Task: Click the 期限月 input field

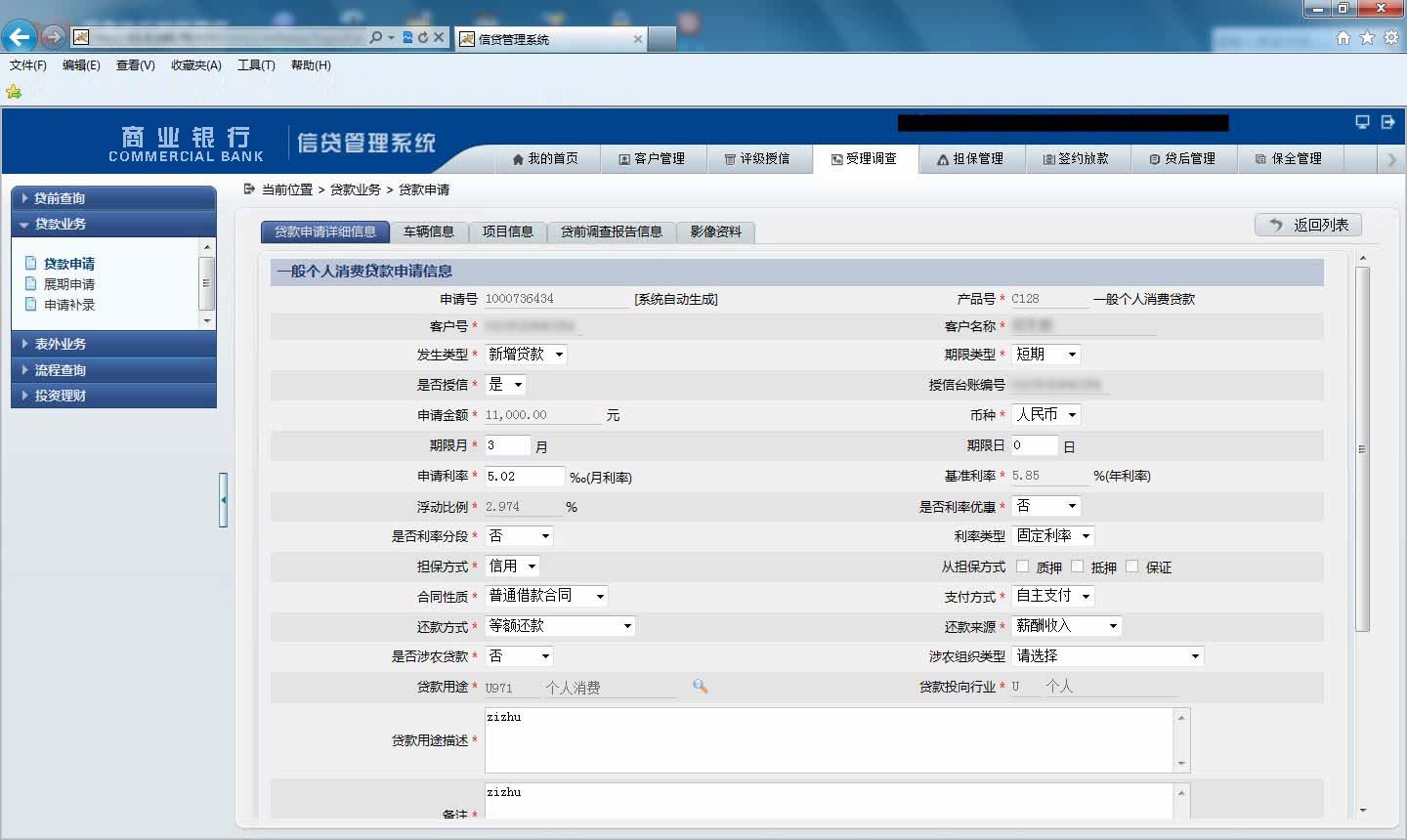Action: click(x=507, y=445)
